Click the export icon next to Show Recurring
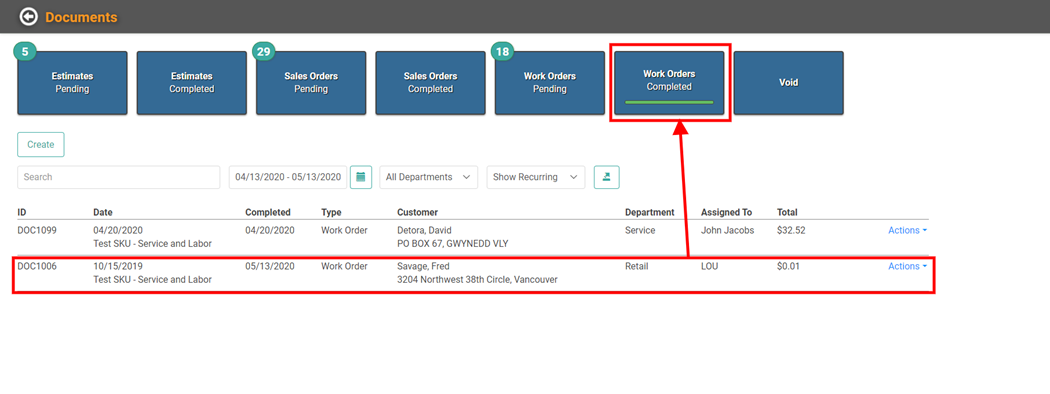The width and height of the screenshot is (1050, 394). 607,178
